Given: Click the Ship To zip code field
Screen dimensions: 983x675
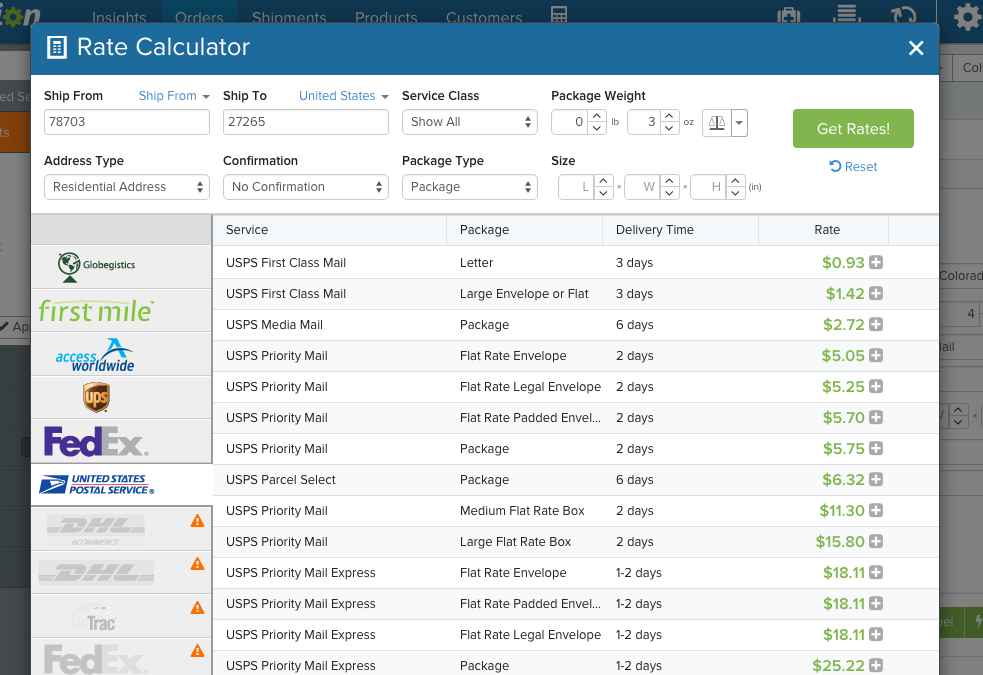Looking at the screenshot, I should point(305,122).
